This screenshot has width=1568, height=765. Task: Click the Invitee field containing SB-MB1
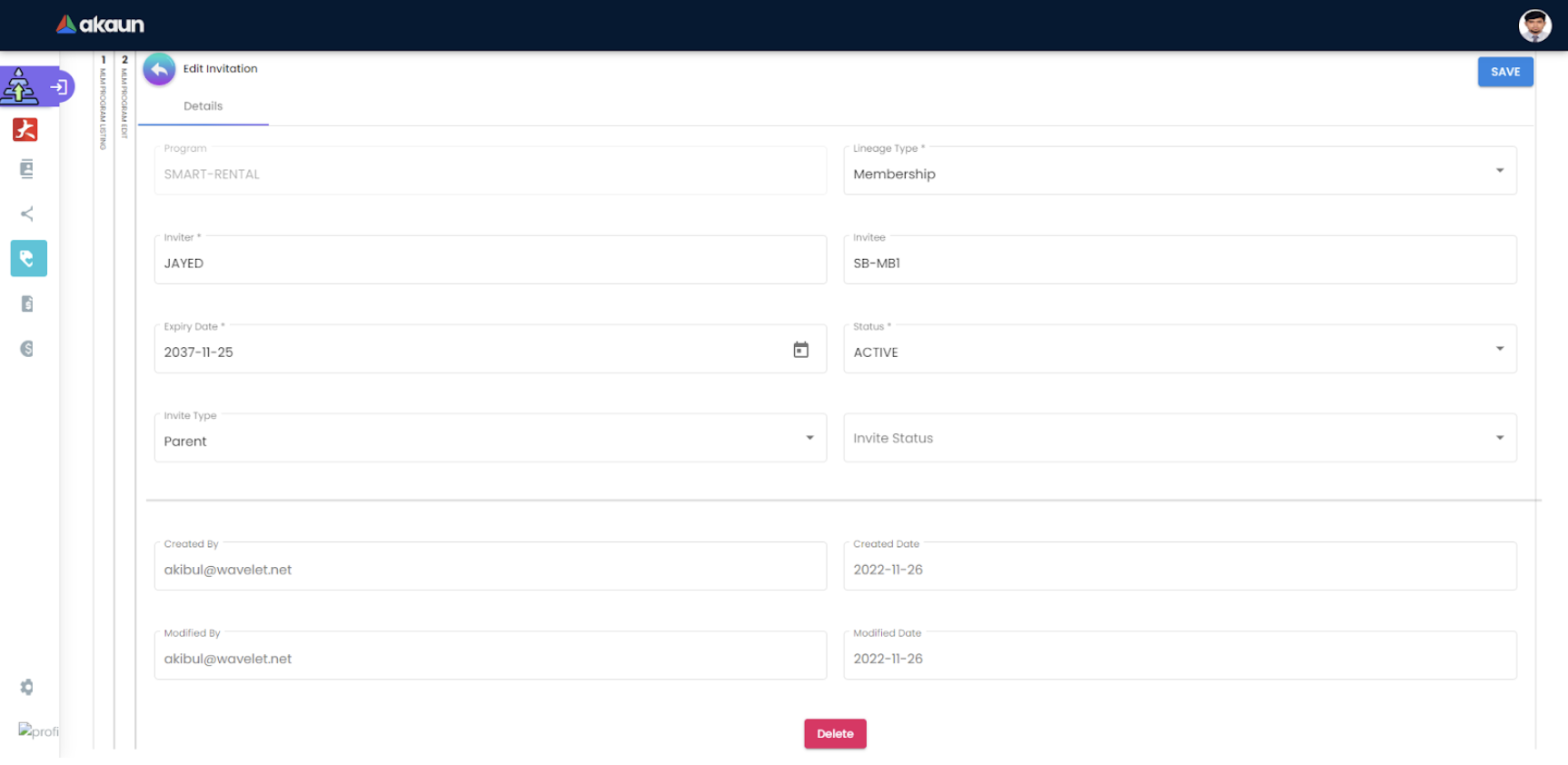[x=1180, y=260]
